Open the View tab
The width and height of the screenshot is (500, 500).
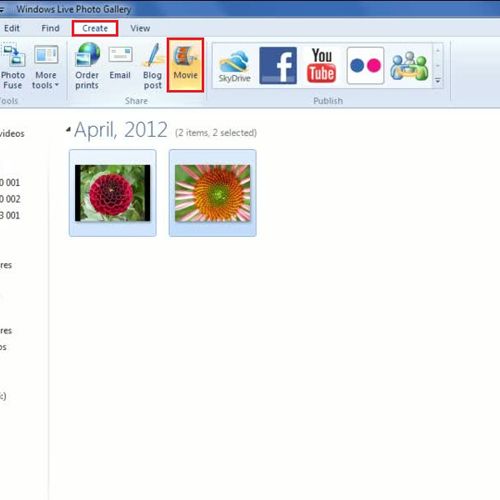click(x=140, y=28)
